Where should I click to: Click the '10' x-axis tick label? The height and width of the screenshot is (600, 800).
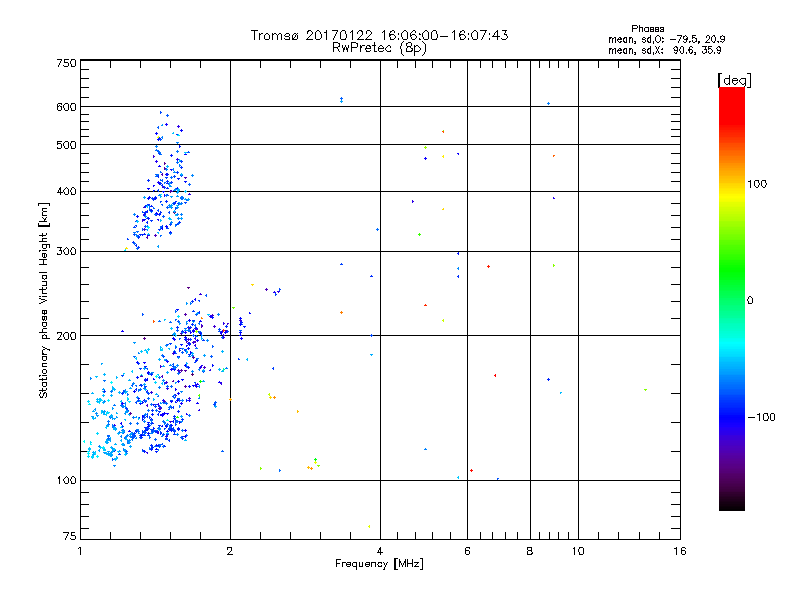(578, 551)
